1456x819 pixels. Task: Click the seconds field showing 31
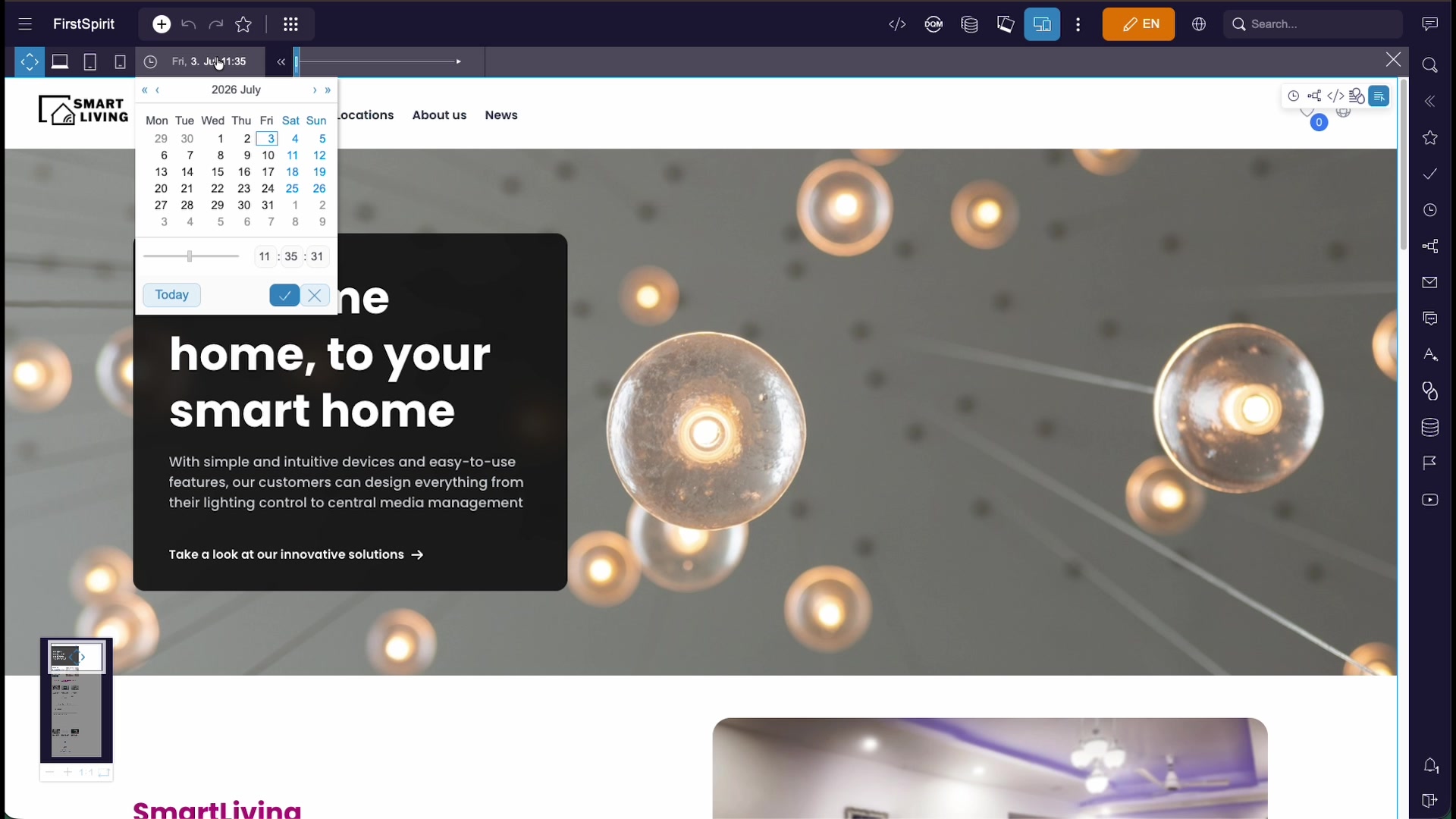[x=317, y=256]
